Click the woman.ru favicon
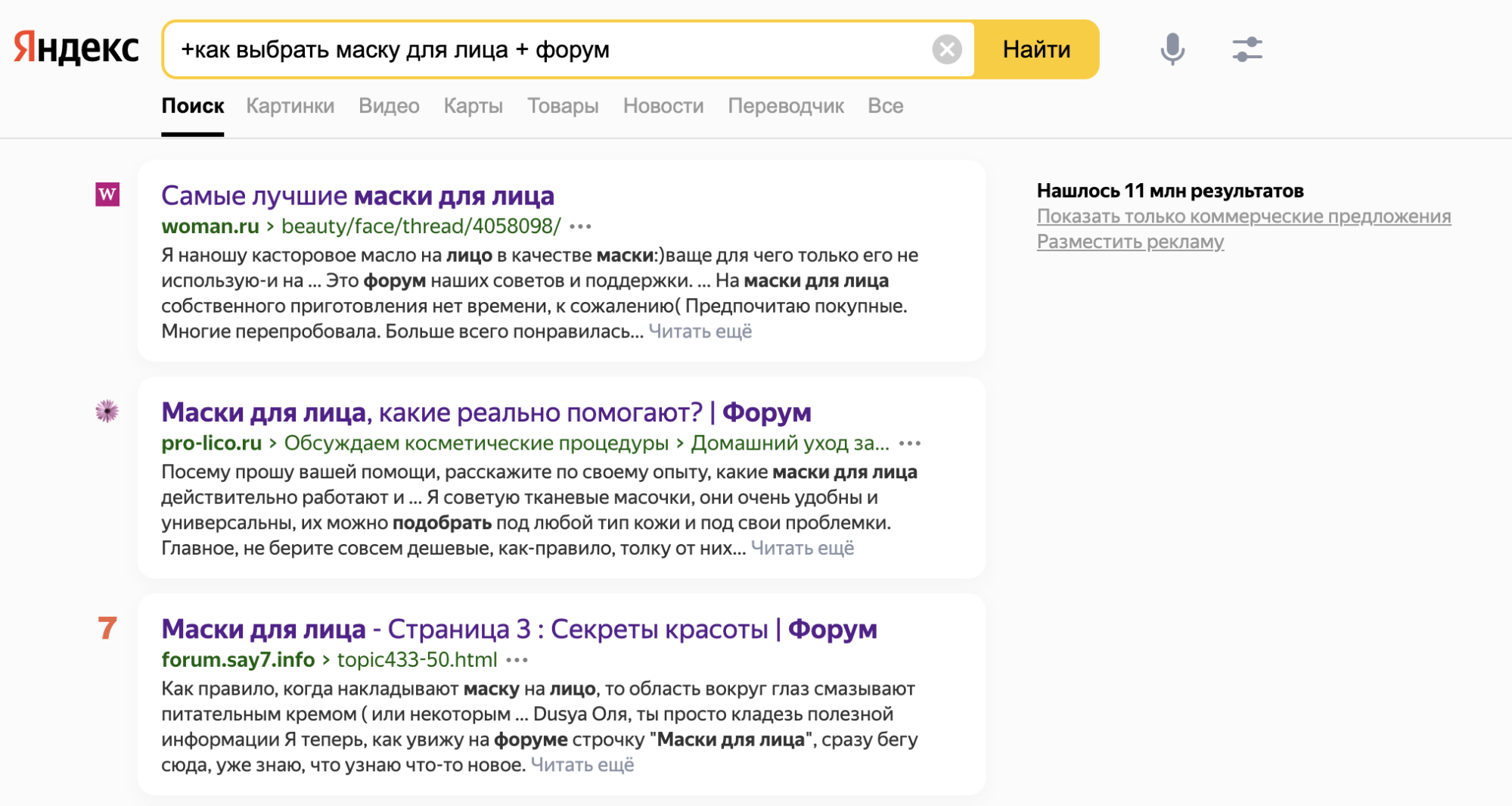This screenshot has width=1512, height=806. click(107, 194)
